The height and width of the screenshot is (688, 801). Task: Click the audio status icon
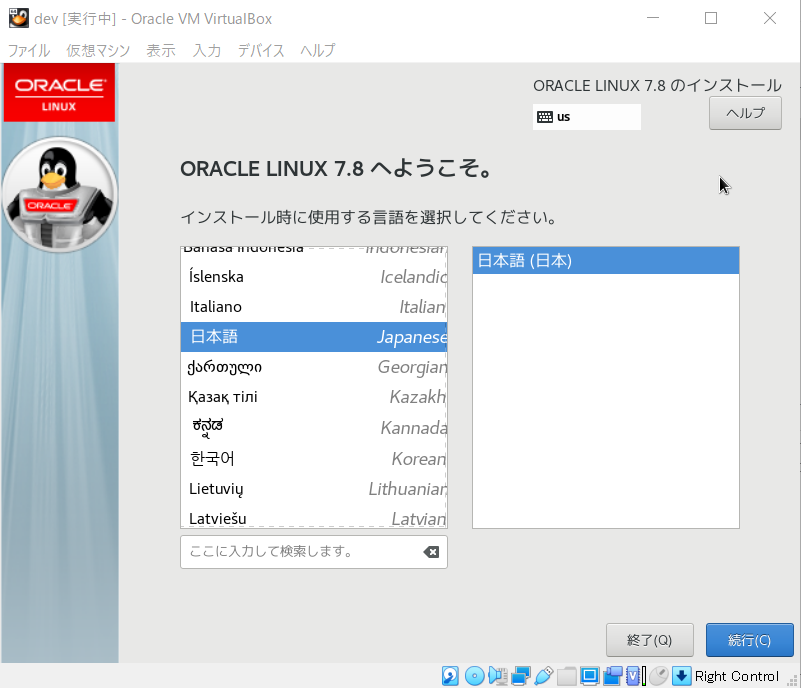click(498, 676)
